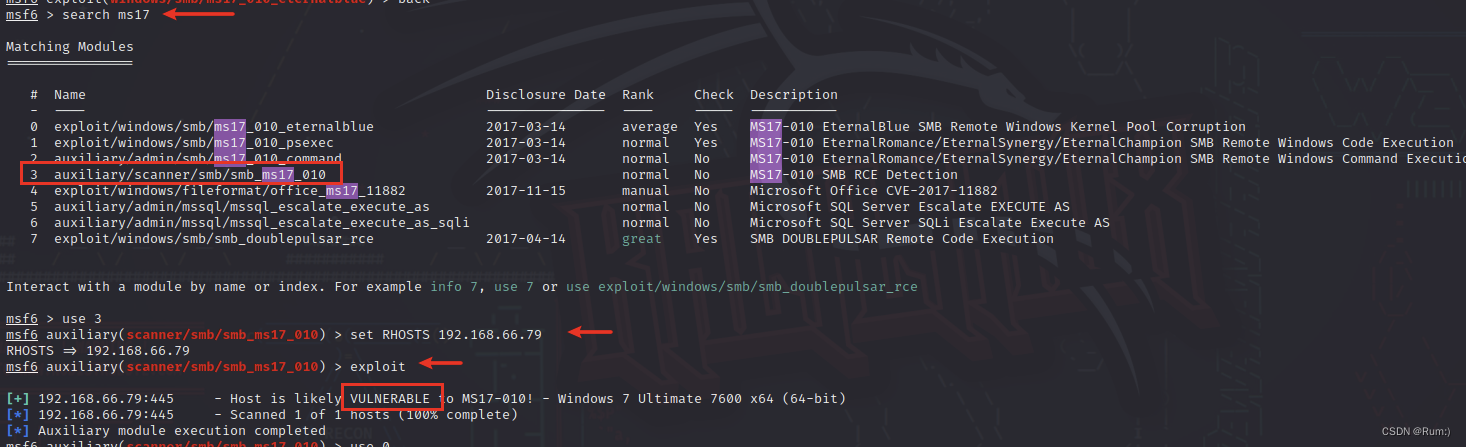Click the 'average' rank value

click(650, 127)
